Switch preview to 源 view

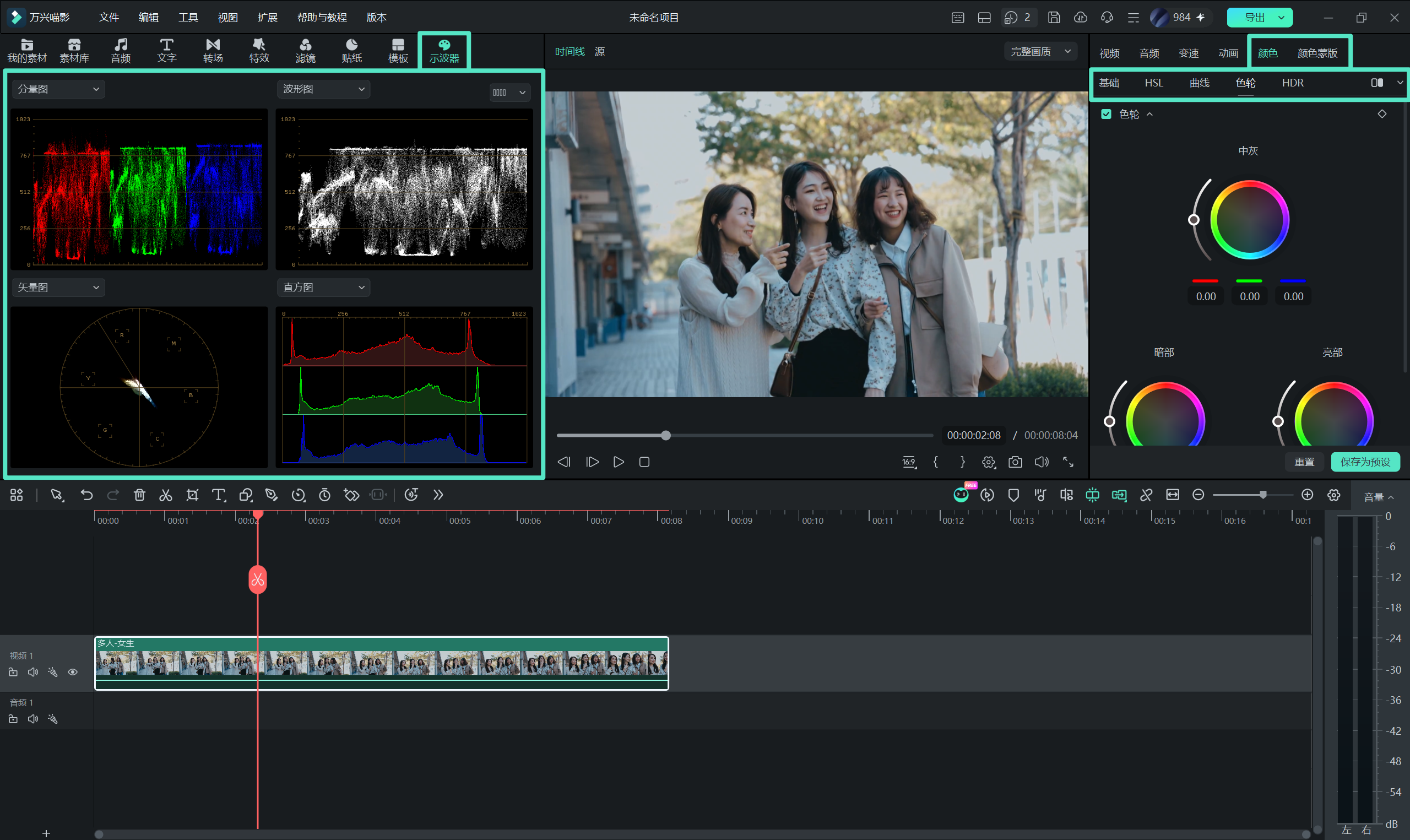(600, 52)
